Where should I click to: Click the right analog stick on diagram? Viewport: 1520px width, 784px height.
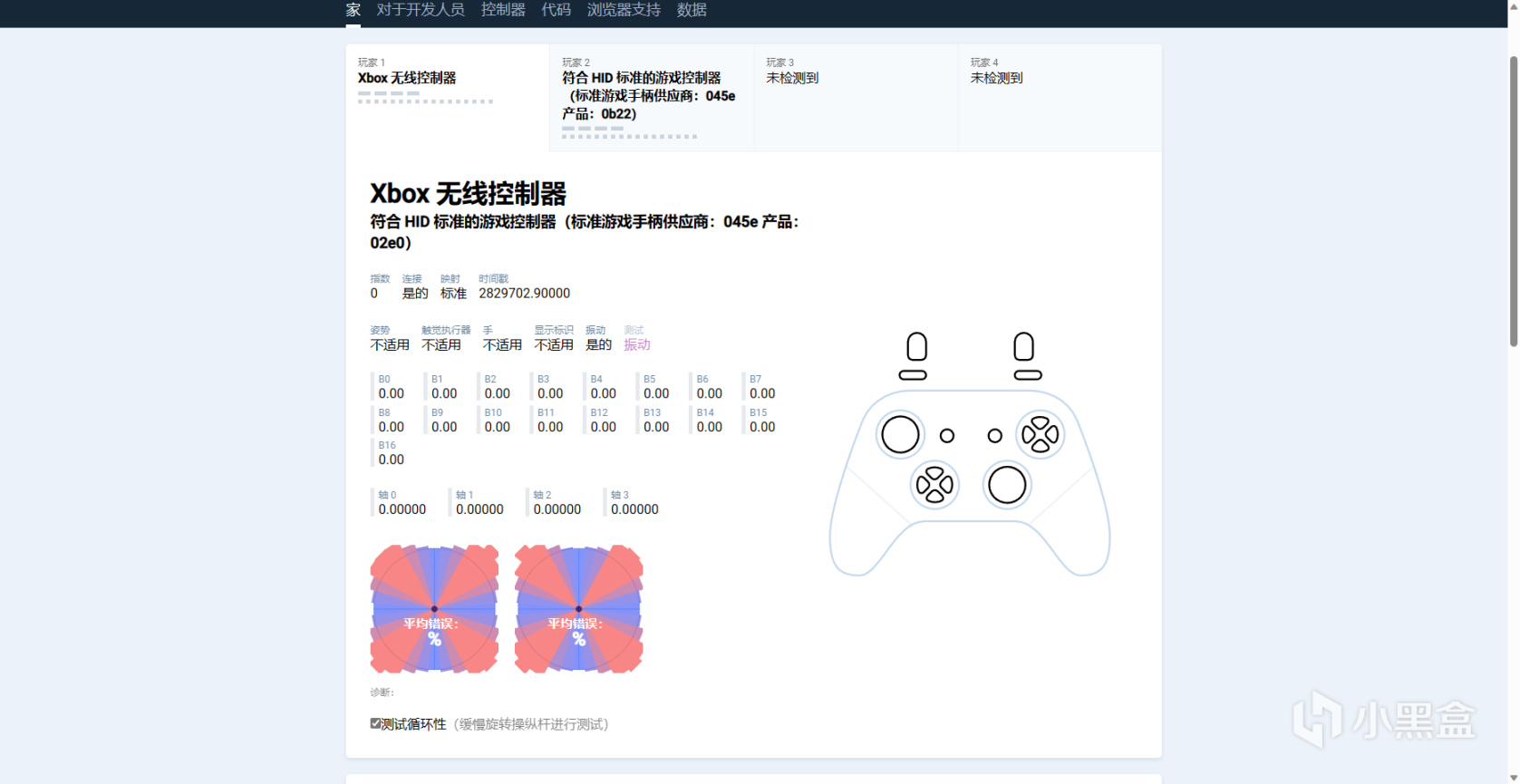[1007, 485]
